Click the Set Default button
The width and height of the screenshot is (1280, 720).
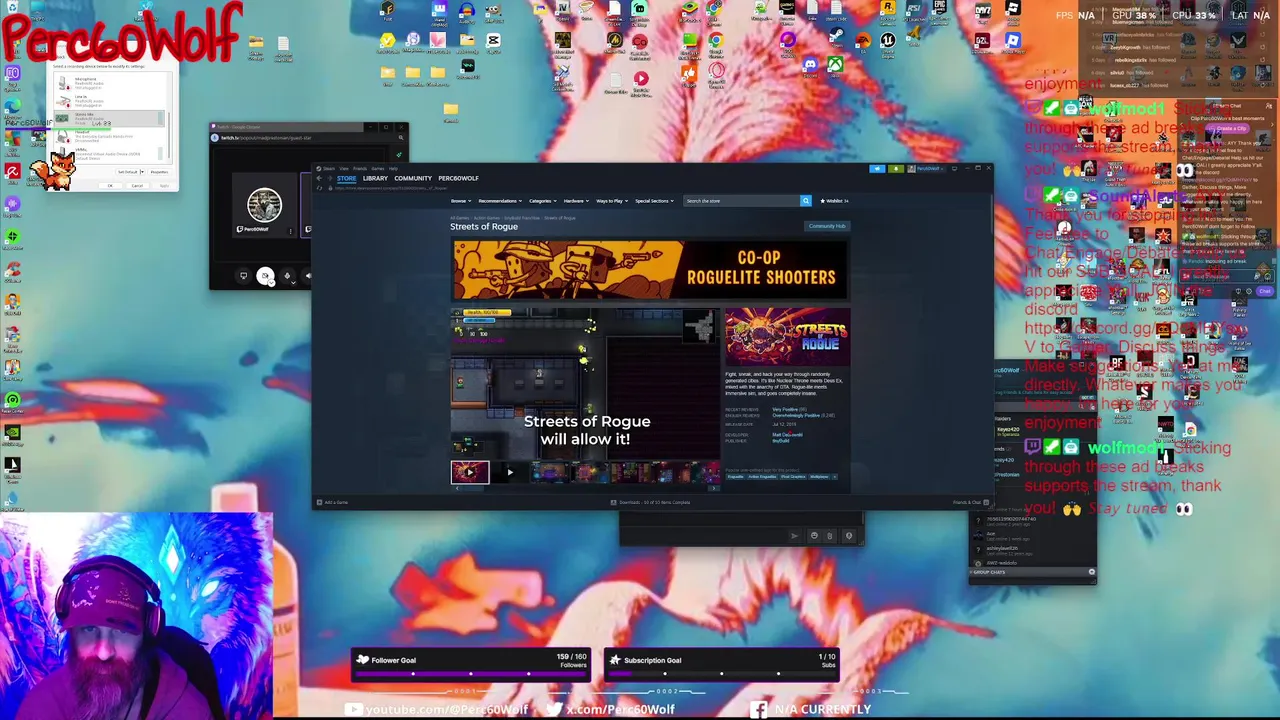127,172
